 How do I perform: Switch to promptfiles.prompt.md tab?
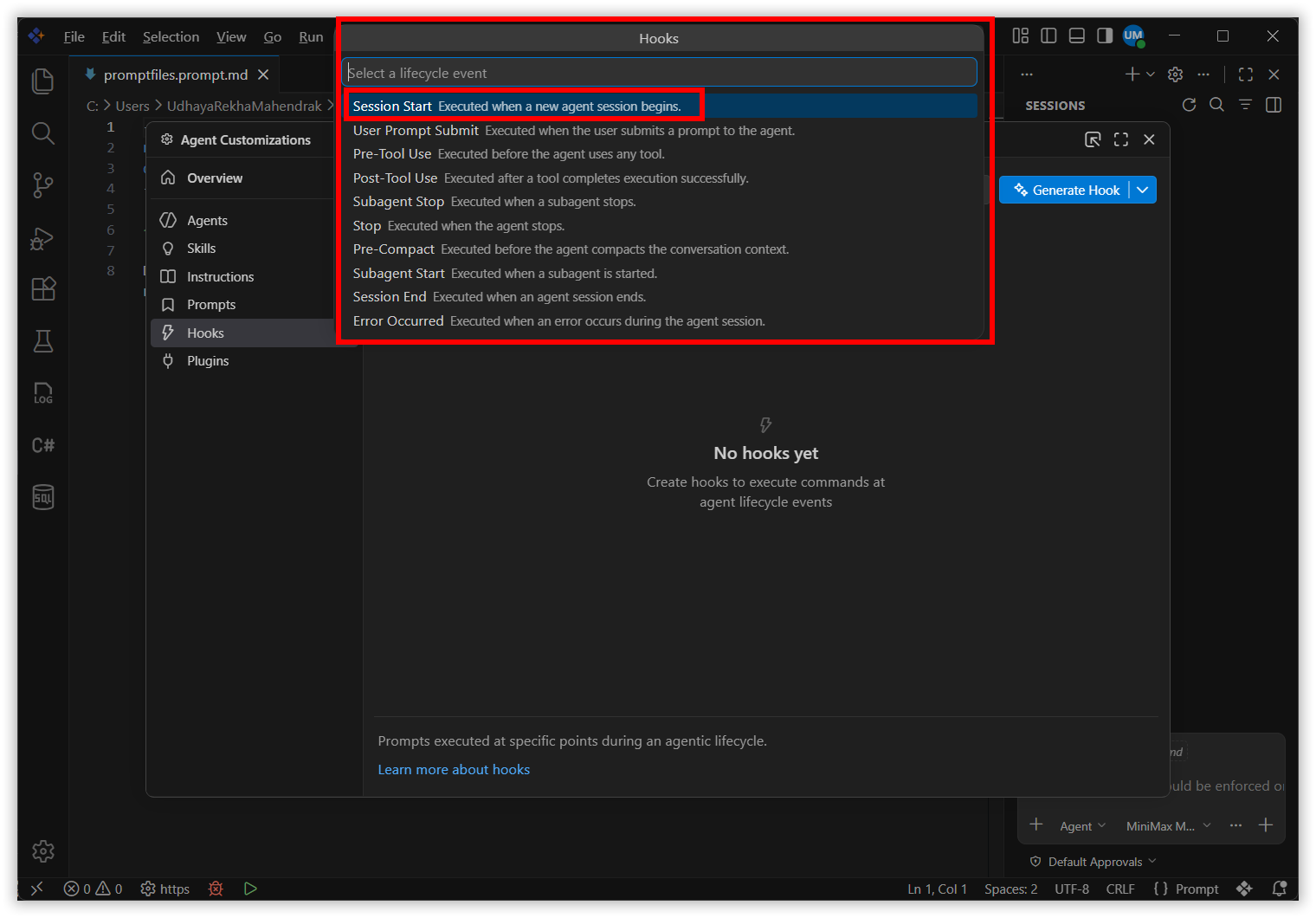point(175,74)
